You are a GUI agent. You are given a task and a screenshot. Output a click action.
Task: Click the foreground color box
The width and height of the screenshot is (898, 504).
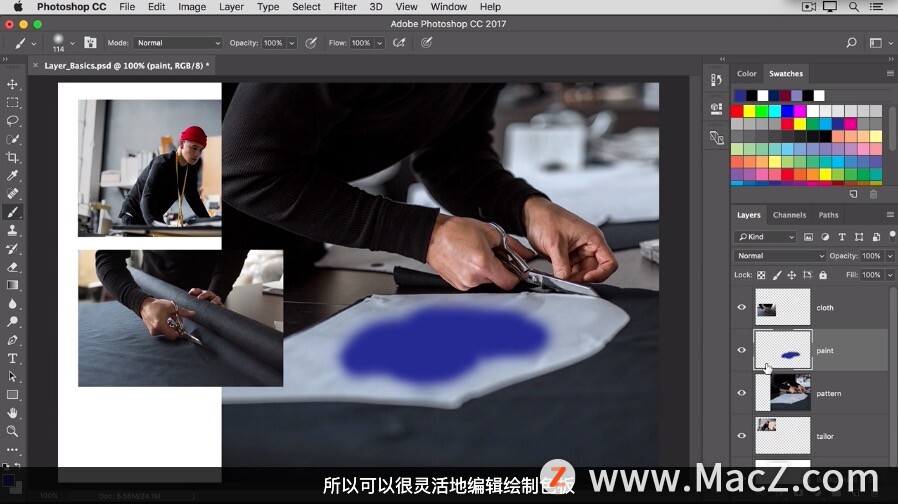click(x=8, y=480)
